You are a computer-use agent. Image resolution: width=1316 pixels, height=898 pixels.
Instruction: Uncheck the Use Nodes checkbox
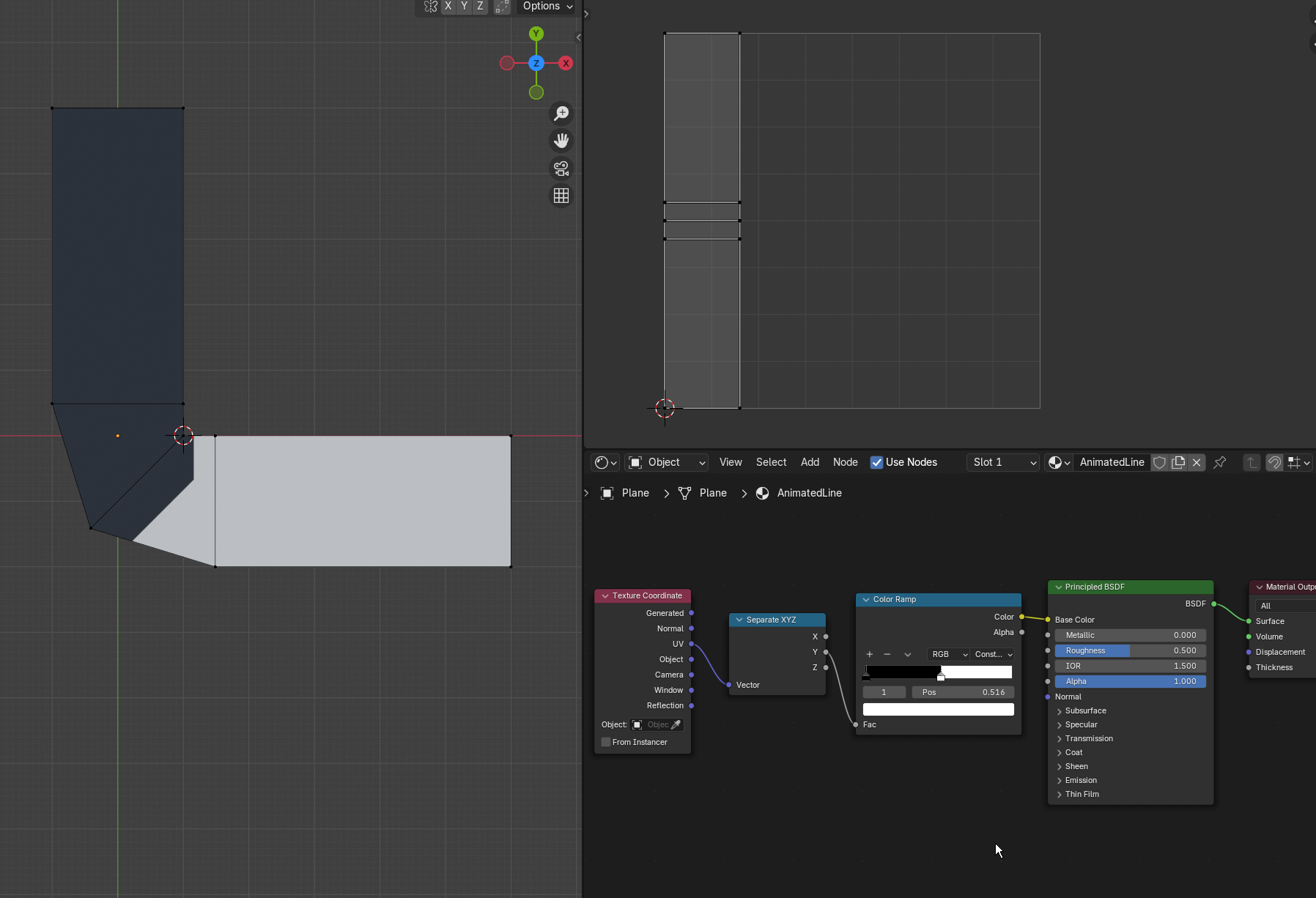[876, 462]
